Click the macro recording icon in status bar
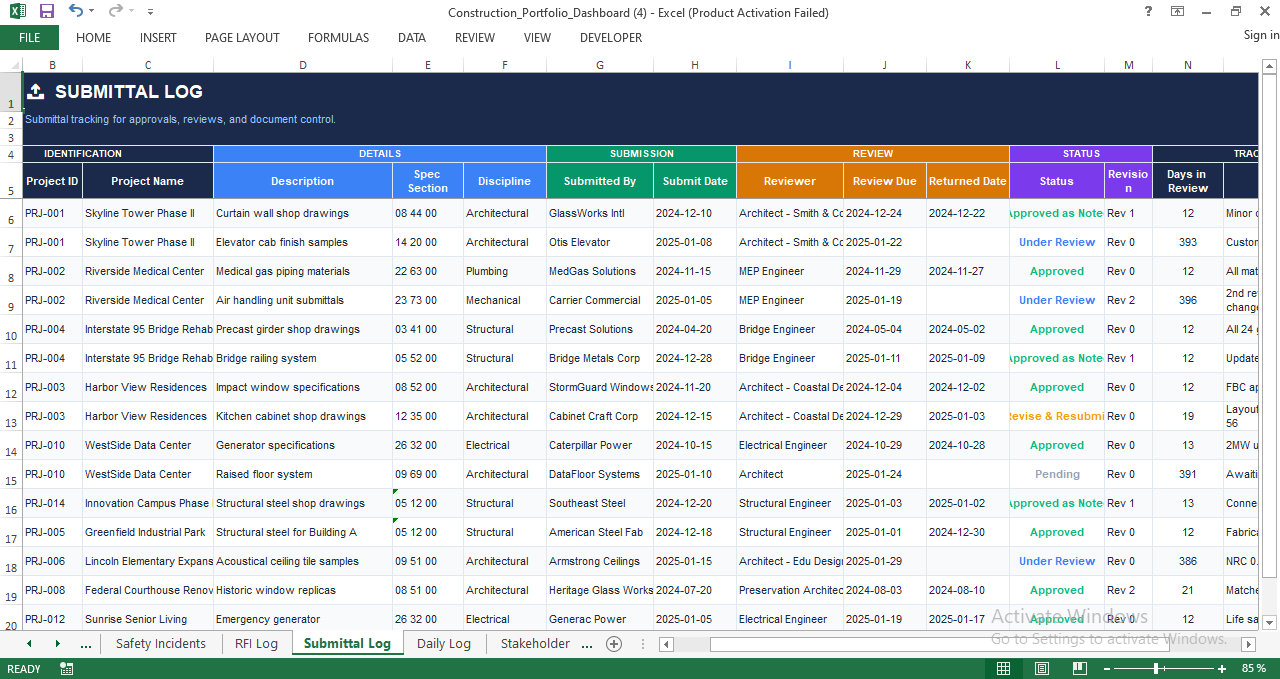Image resolution: width=1280 pixels, height=679 pixels. tap(66, 668)
